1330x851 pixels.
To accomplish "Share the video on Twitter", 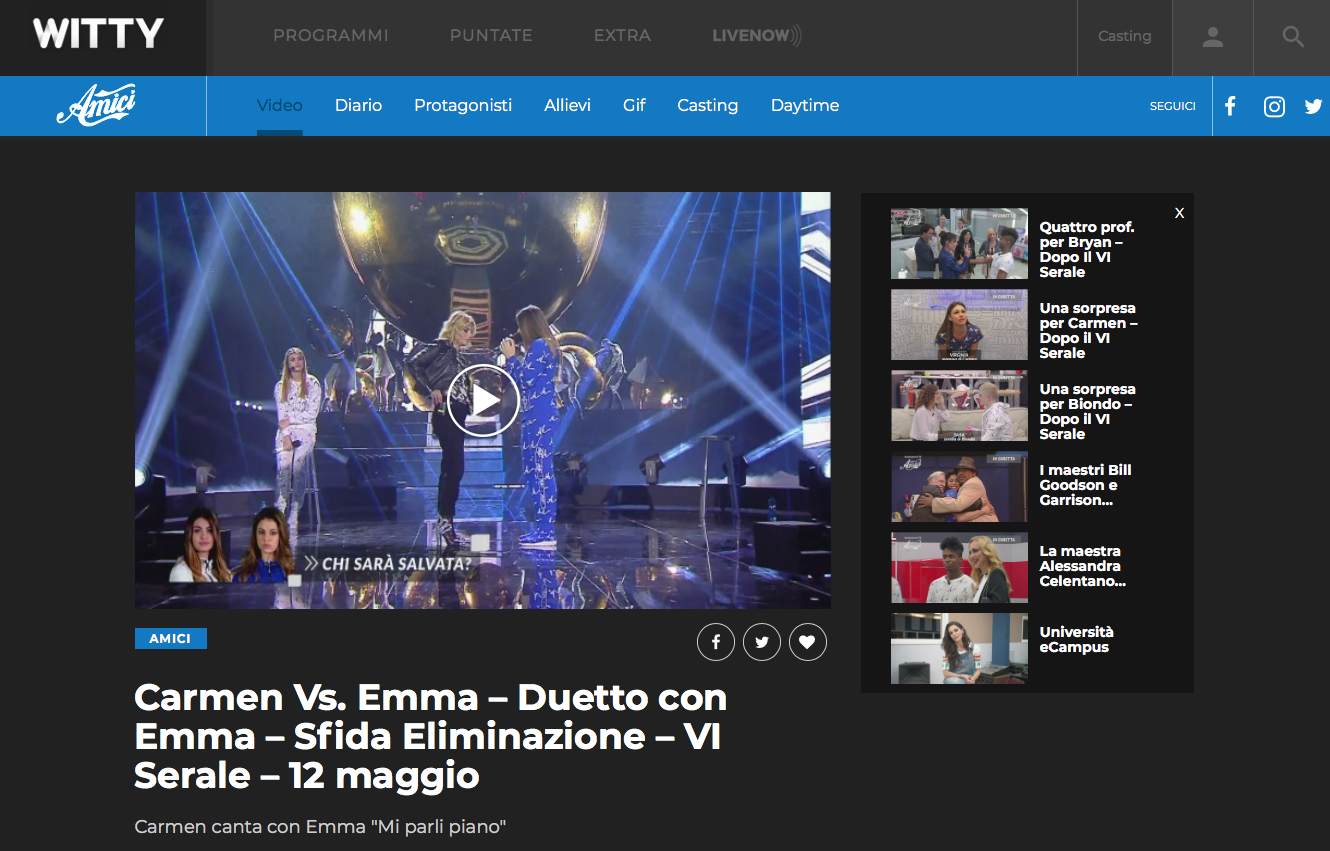I will coord(762,641).
